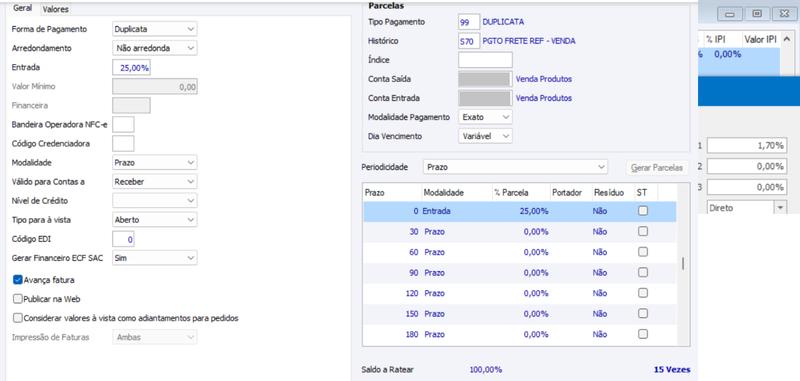Screen dimensions: 800x381
Task: Click the 180 prazo cell
Action: [x=392, y=335]
